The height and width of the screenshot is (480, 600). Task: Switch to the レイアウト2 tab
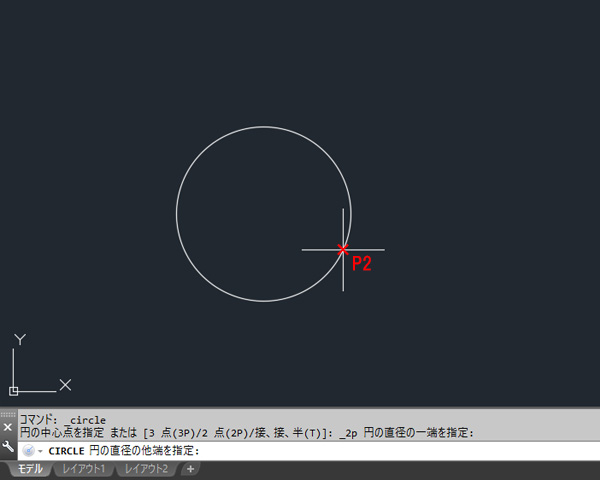[x=146, y=469]
